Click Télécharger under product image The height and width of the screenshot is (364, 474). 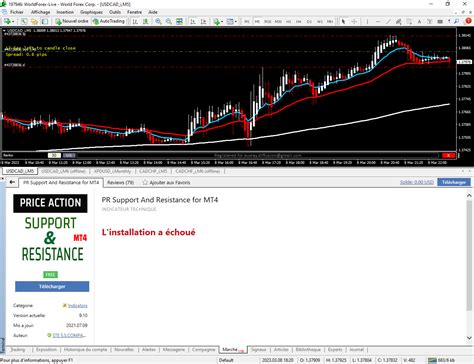pos(52,286)
